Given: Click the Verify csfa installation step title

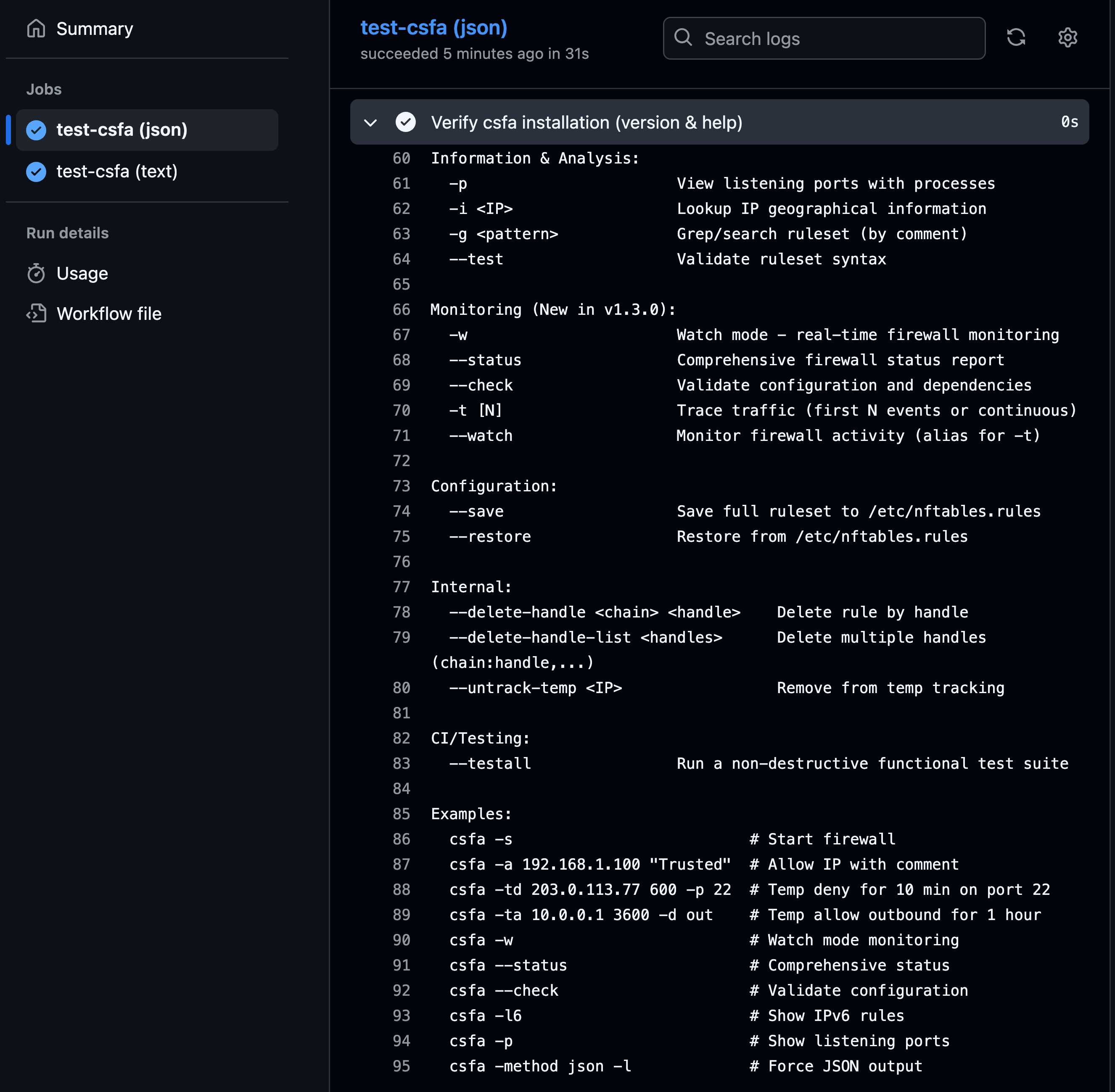Looking at the screenshot, I should (586, 123).
